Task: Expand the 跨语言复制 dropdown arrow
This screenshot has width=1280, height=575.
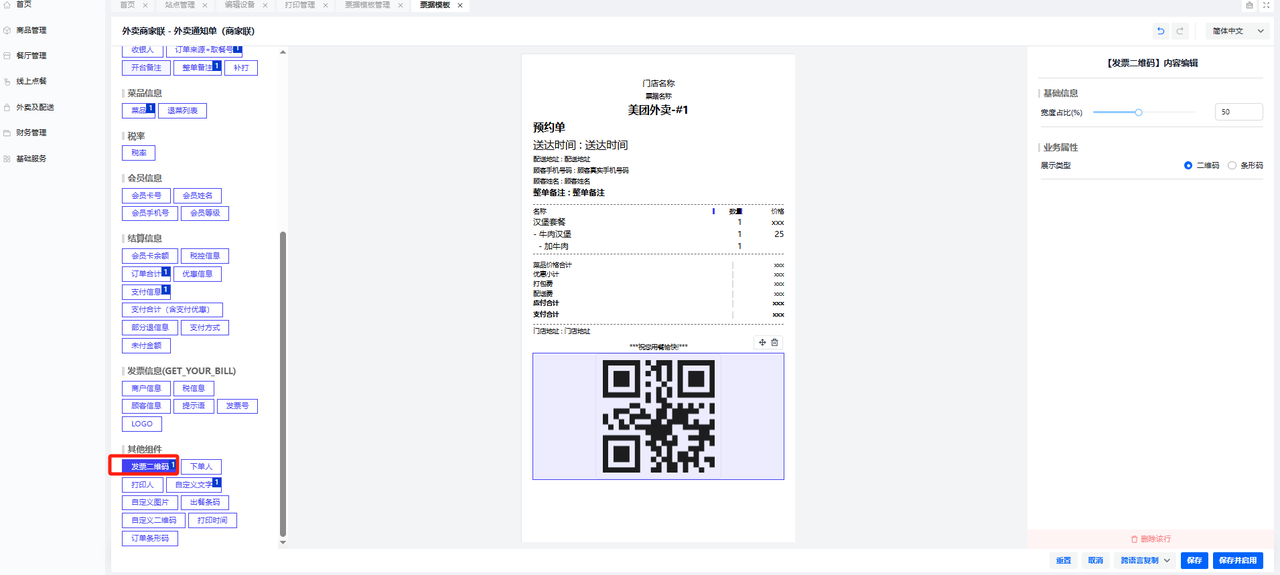Action: coord(1167,561)
